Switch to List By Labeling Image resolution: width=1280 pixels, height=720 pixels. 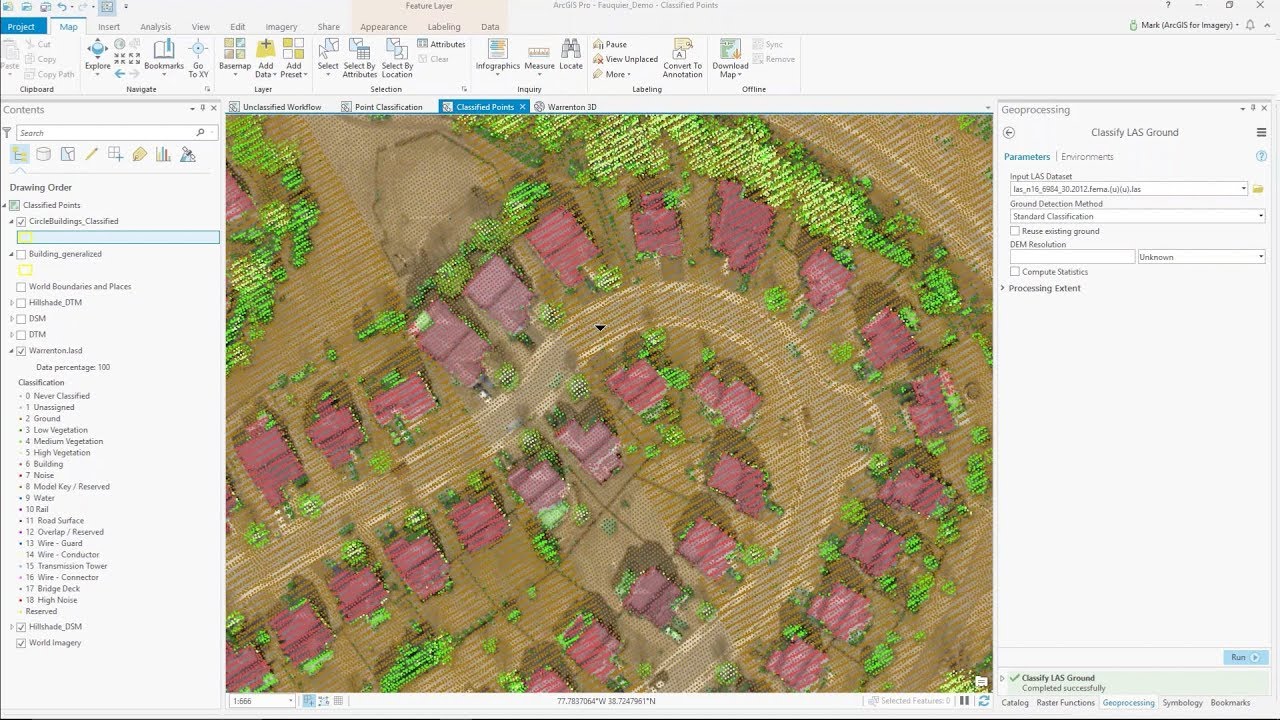pos(140,154)
